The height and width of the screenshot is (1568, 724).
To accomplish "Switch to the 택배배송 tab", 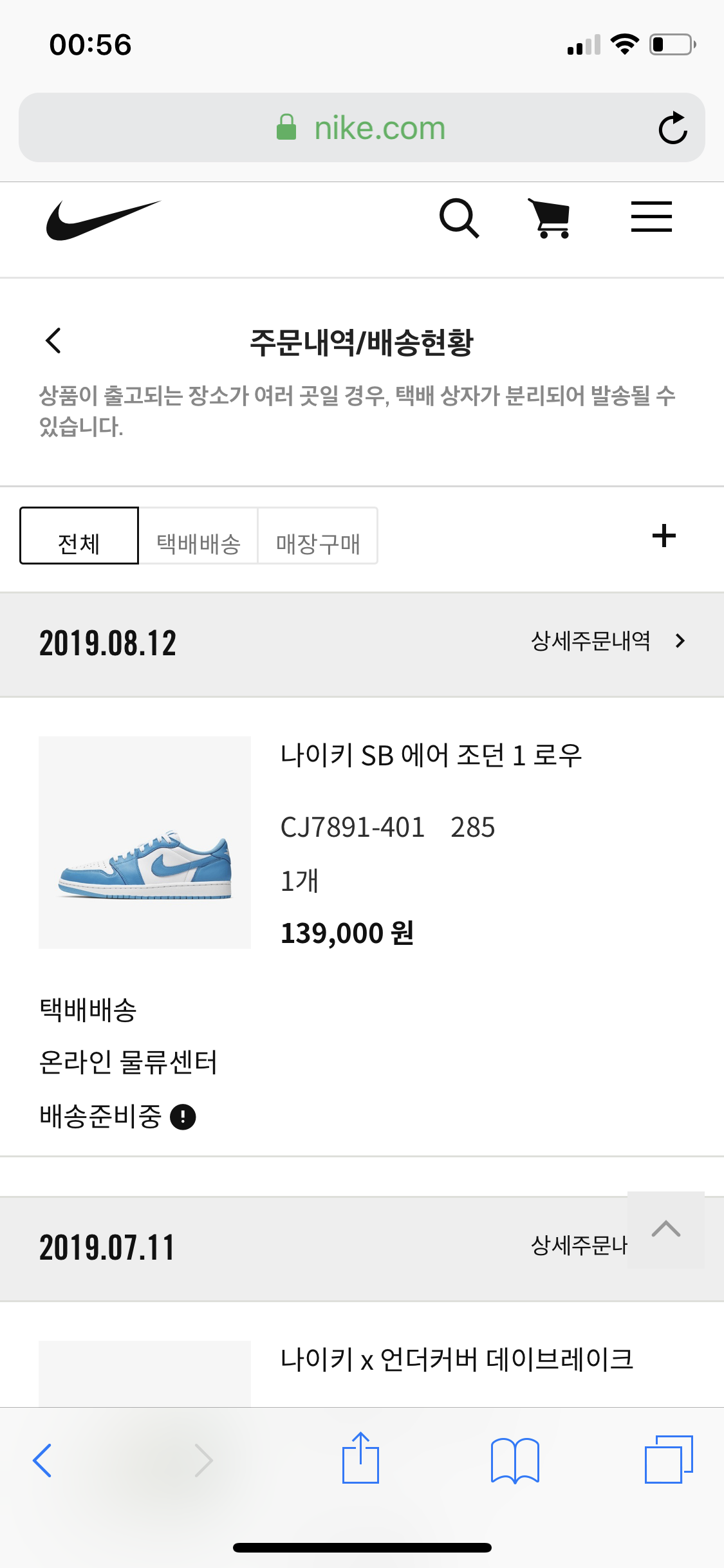I will click(x=198, y=536).
